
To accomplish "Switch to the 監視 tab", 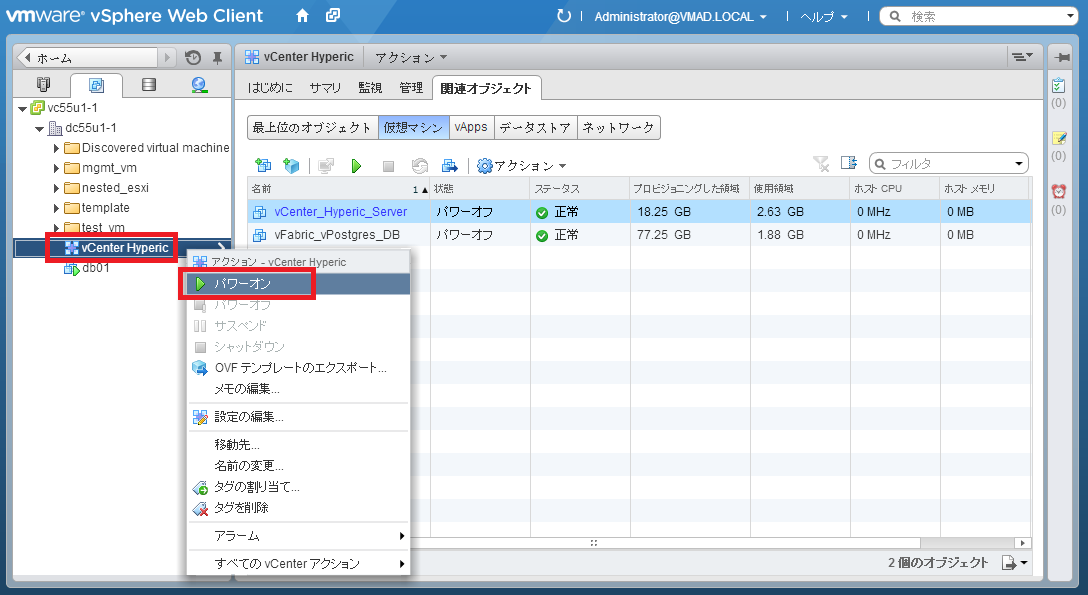I will click(x=370, y=88).
